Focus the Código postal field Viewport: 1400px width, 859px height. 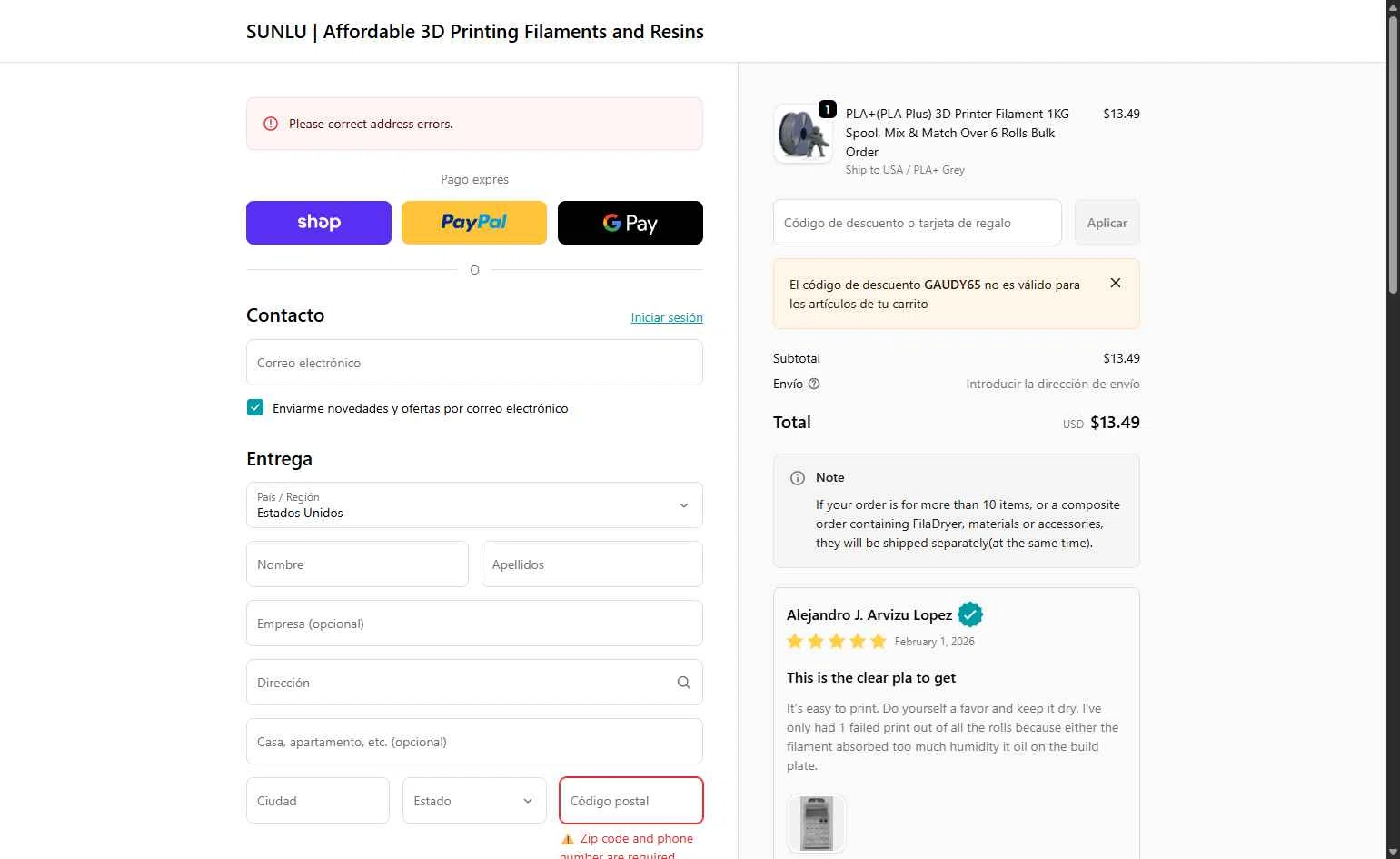pyautogui.click(x=631, y=801)
